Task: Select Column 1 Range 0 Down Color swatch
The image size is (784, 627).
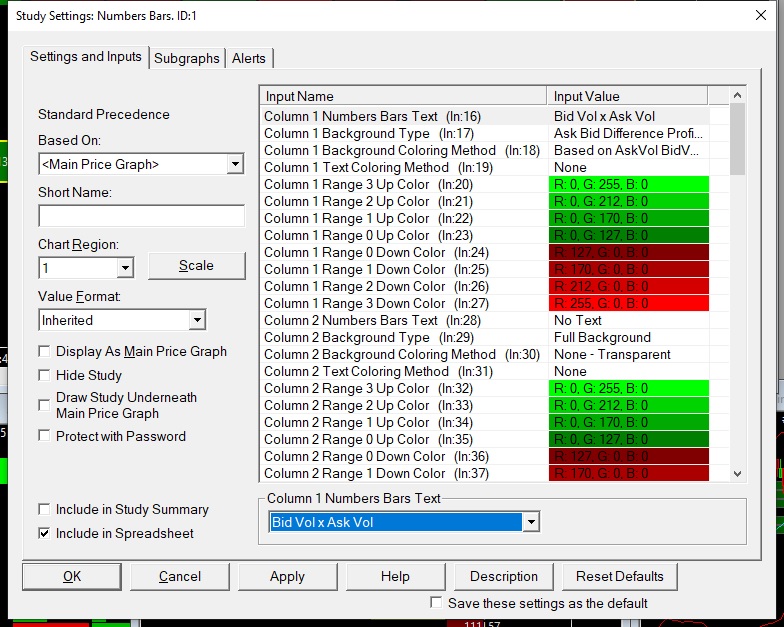Action: point(628,252)
